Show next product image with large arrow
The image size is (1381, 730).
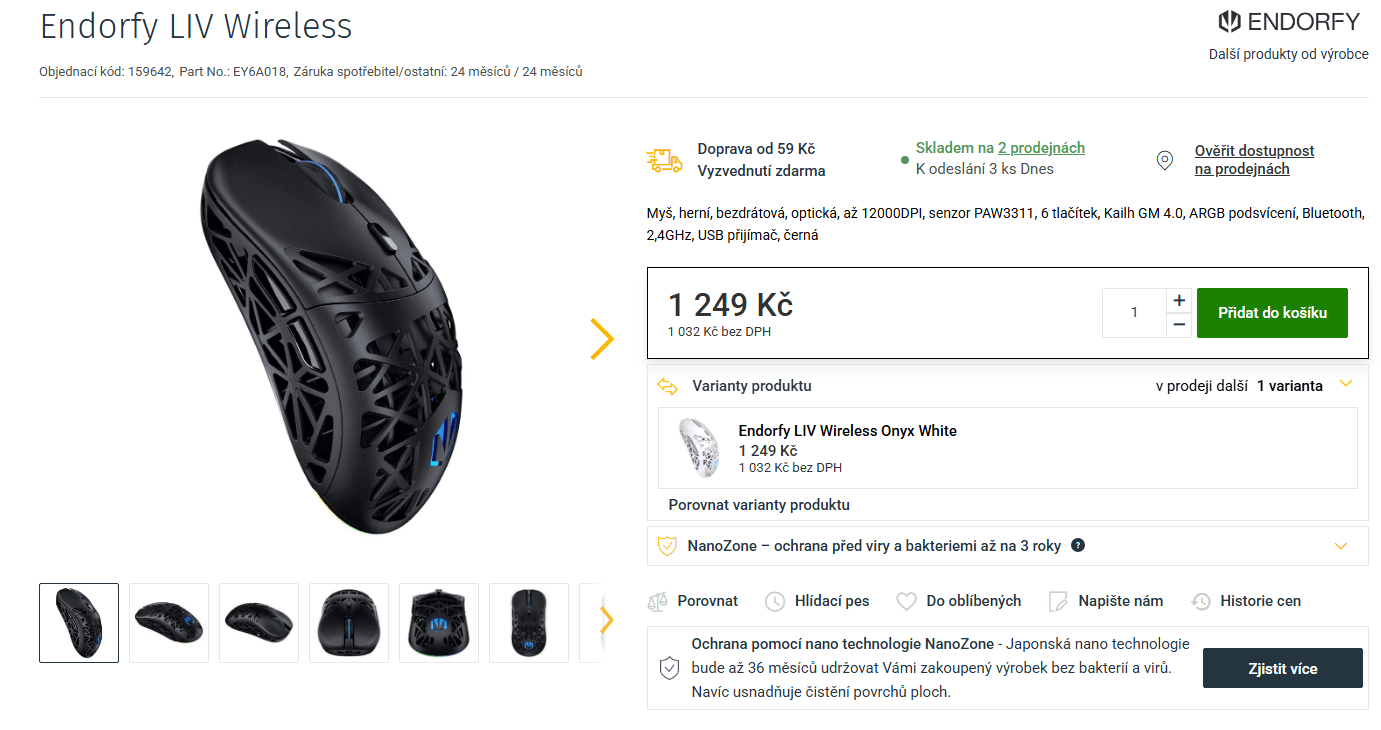point(601,339)
